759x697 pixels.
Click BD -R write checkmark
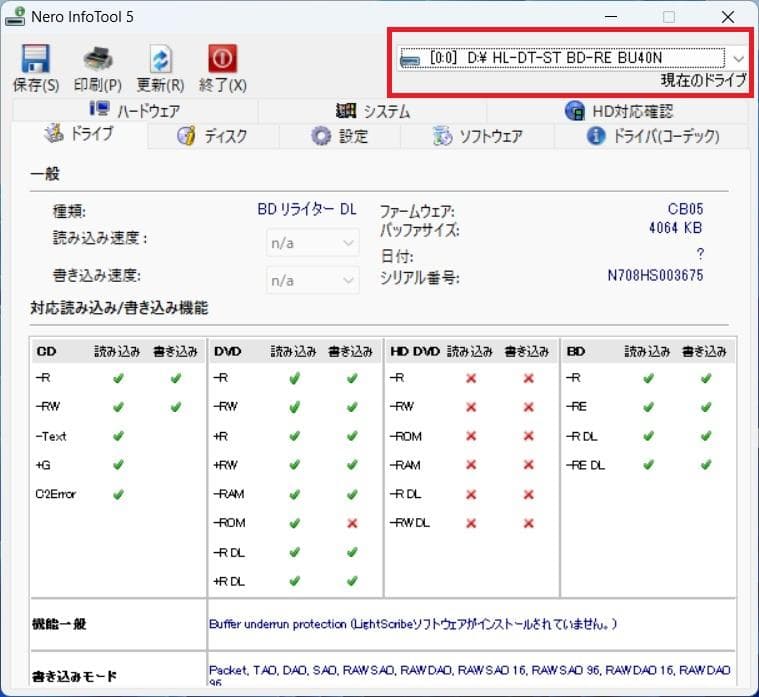(x=706, y=378)
